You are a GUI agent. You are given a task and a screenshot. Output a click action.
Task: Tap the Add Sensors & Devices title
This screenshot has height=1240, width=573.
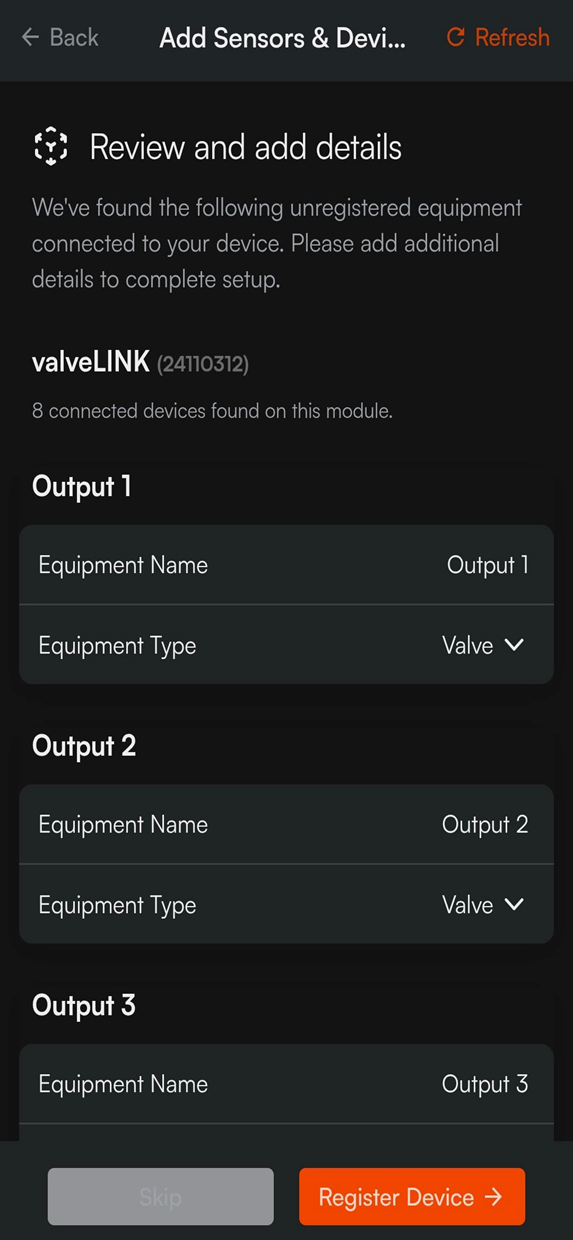pyautogui.click(x=283, y=38)
